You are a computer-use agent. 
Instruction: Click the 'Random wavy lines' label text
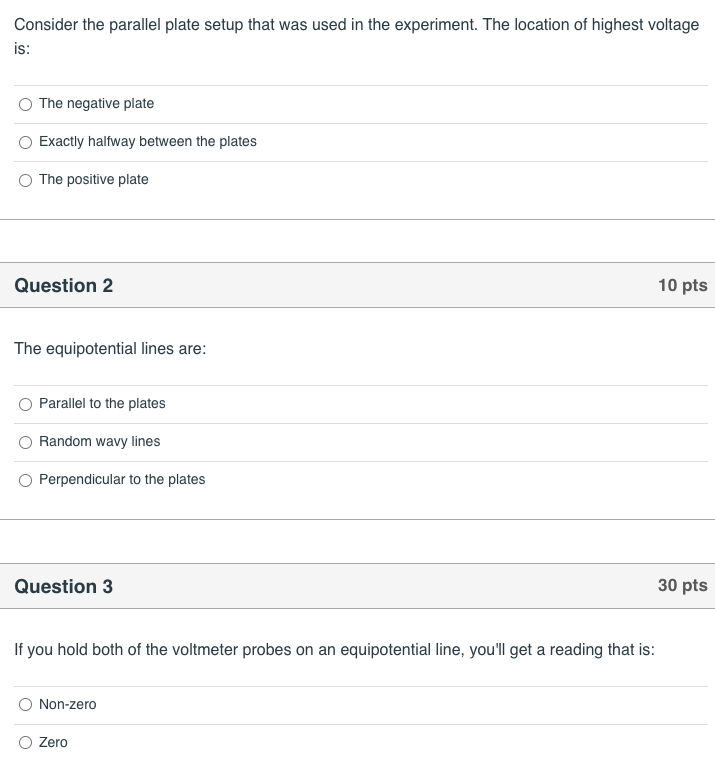99,441
